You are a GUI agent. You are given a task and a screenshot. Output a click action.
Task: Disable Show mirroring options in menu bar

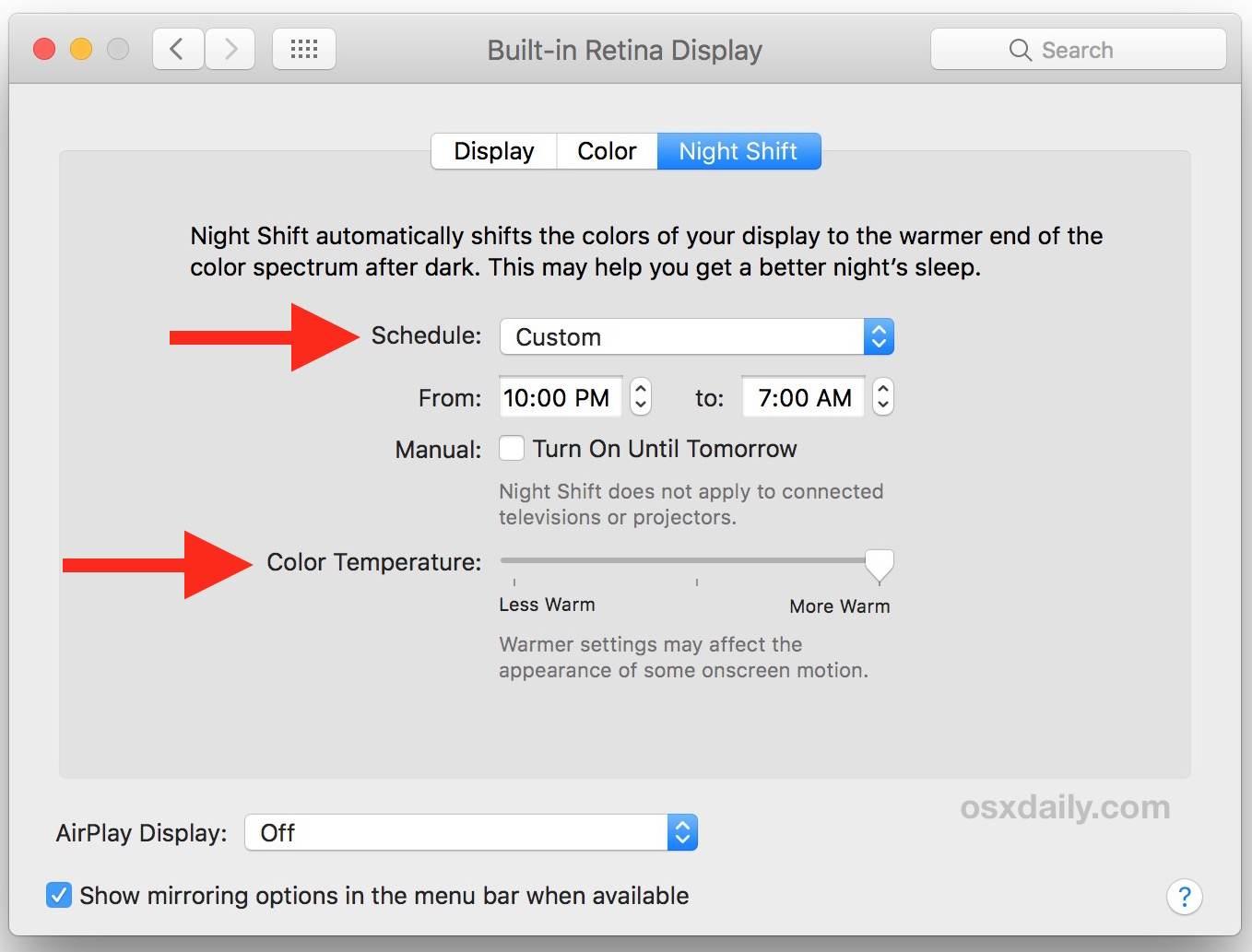[59, 895]
